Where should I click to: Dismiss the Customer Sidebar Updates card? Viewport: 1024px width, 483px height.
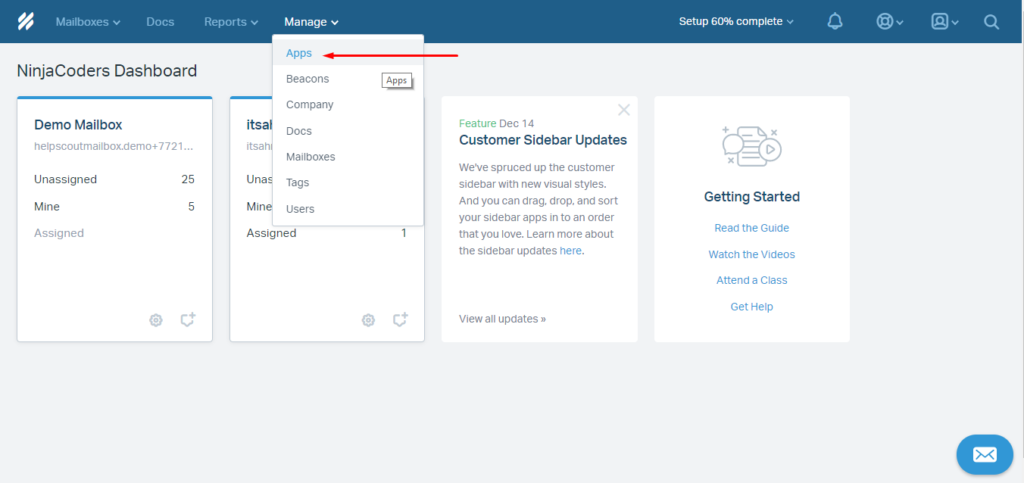(624, 110)
